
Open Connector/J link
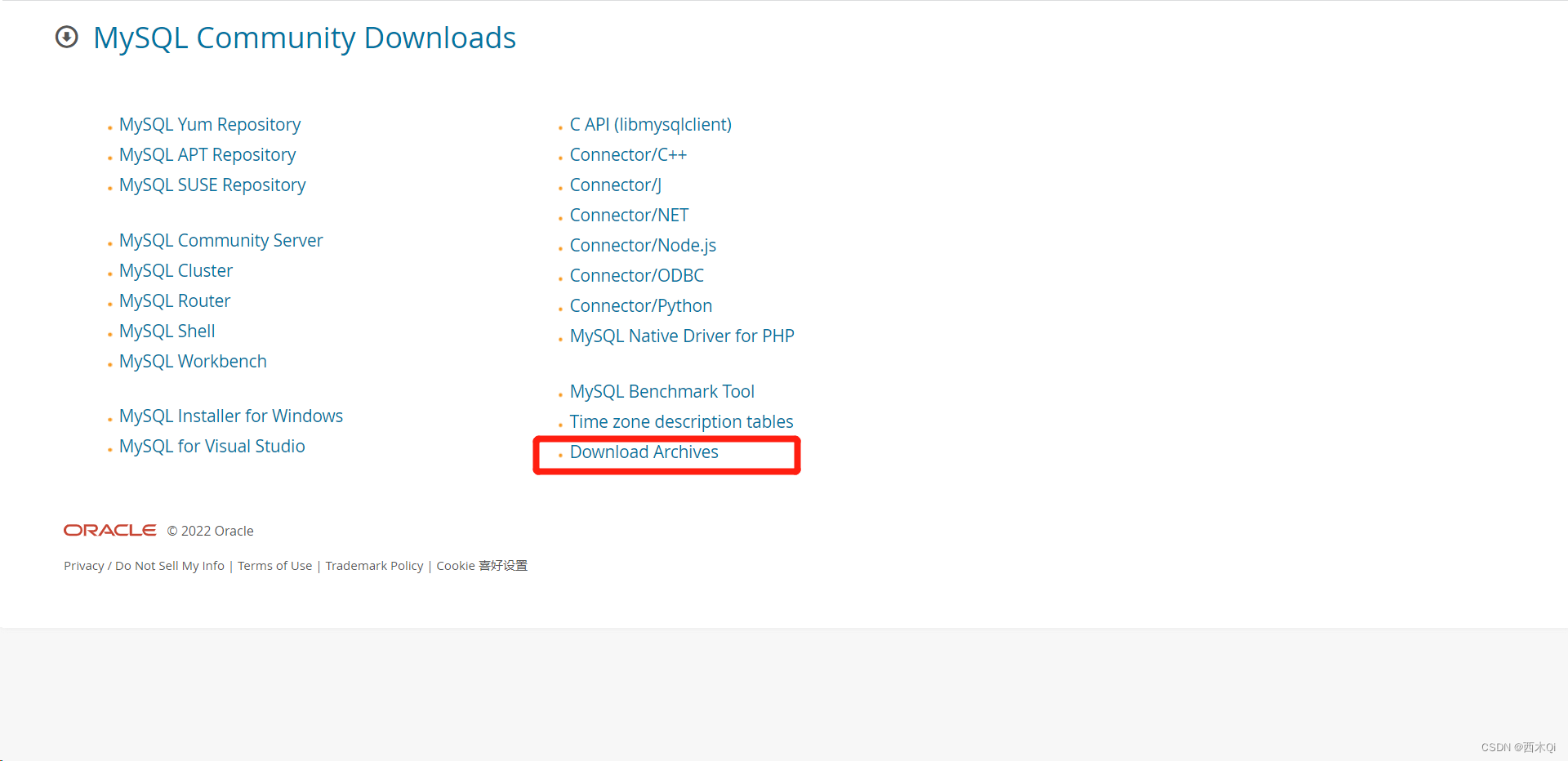pyautogui.click(x=616, y=185)
